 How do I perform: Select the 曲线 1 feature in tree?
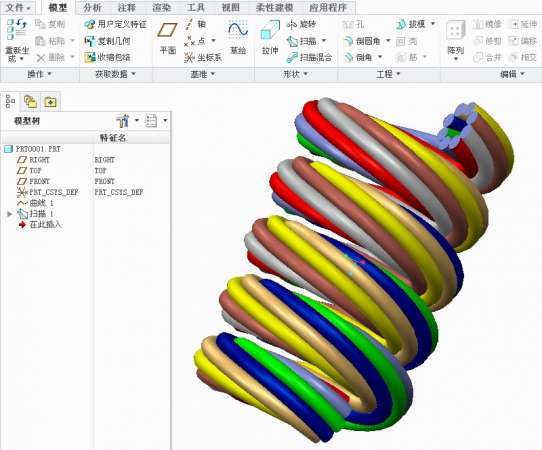click(x=35, y=203)
